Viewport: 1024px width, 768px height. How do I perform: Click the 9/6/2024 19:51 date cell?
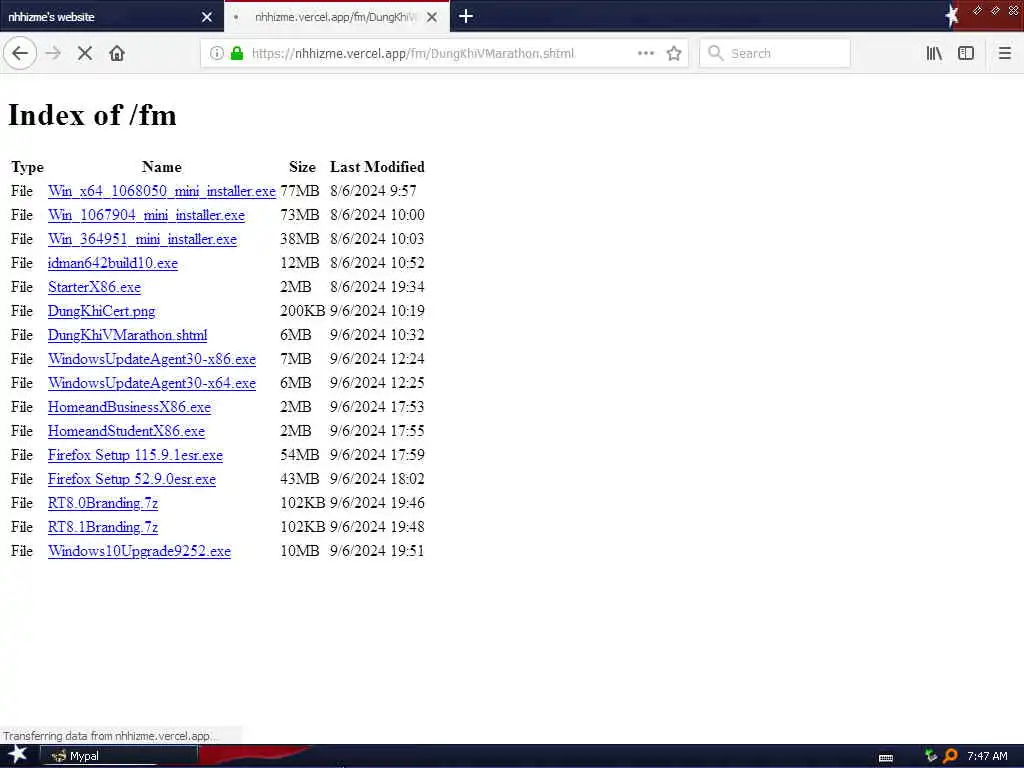coord(377,551)
